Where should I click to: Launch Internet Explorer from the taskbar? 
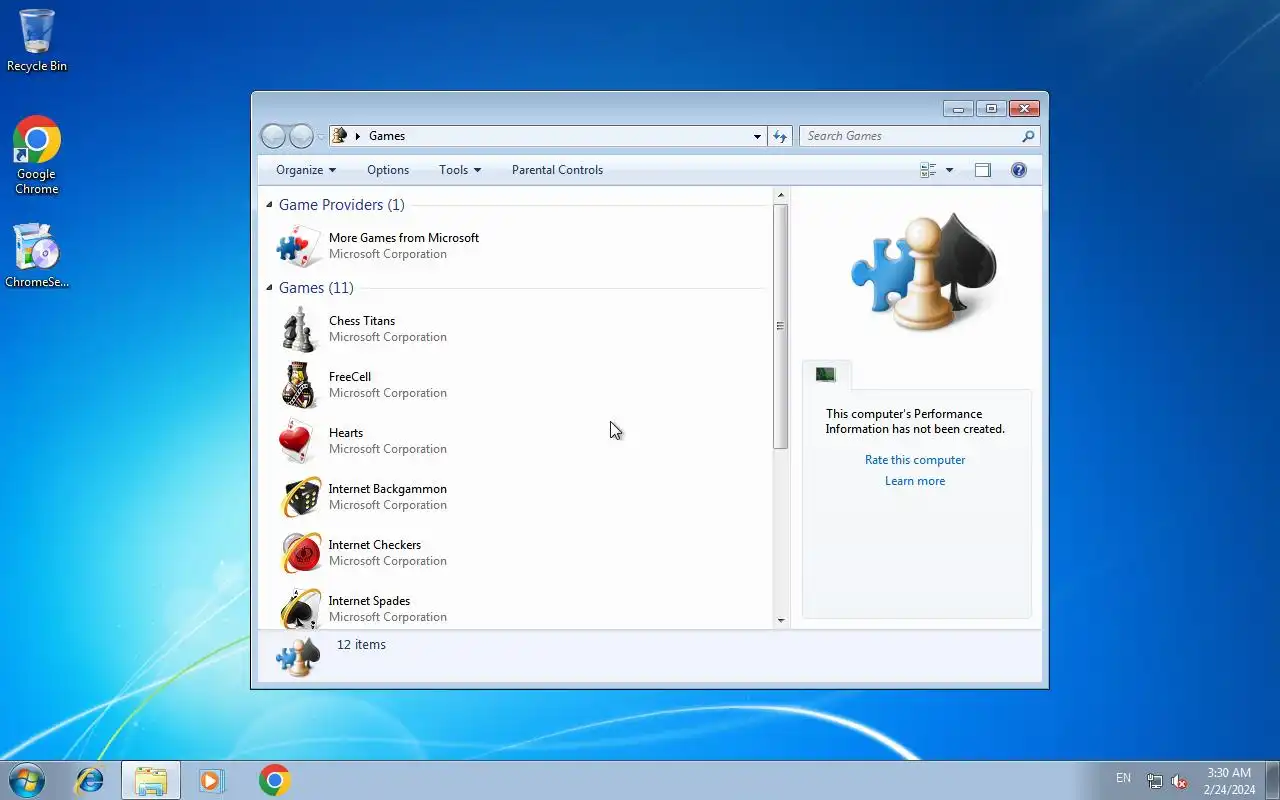[x=90, y=780]
